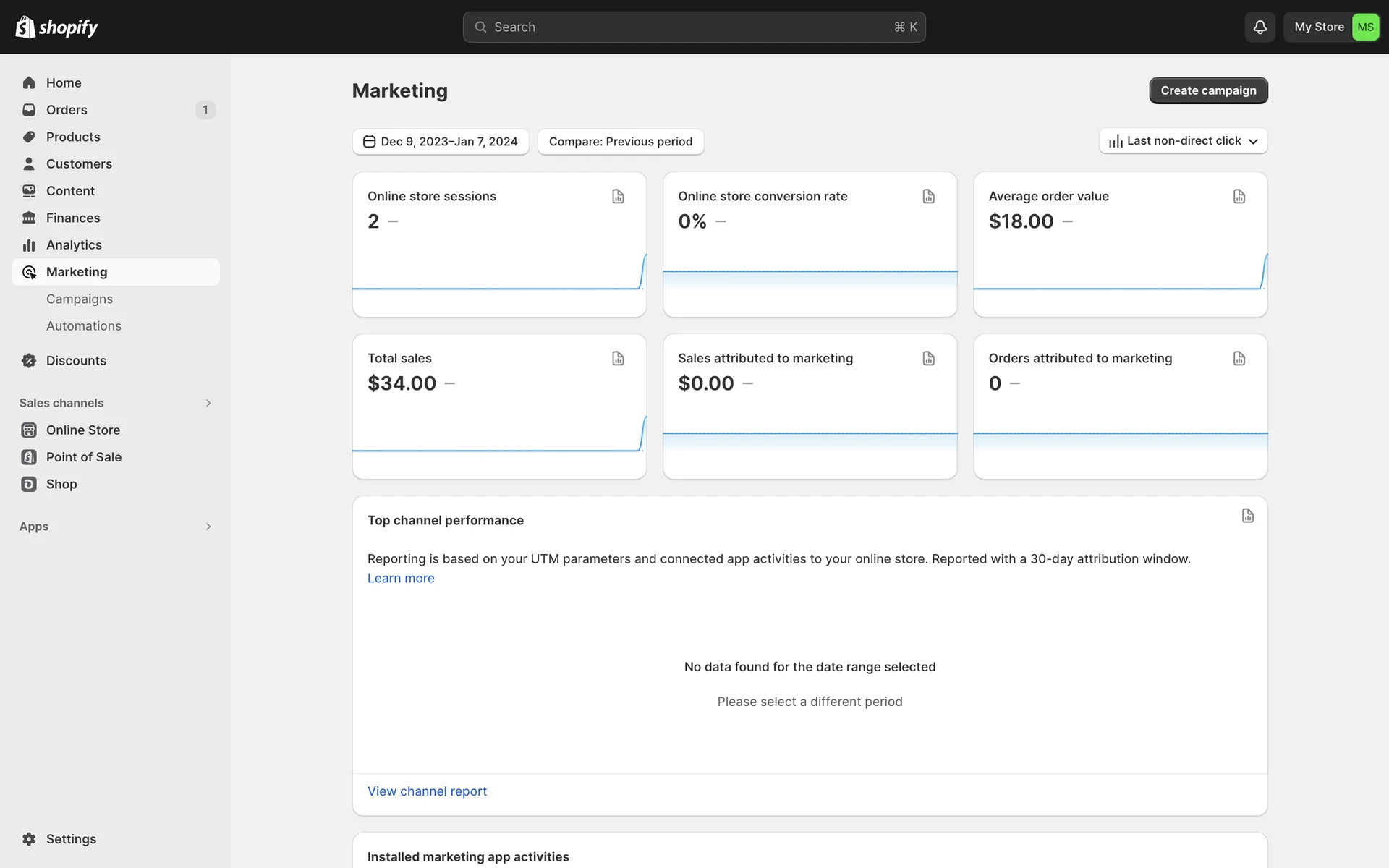Open report icon for Total sales card
This screenshot has width=1389, height=868.
coord(618,359)
